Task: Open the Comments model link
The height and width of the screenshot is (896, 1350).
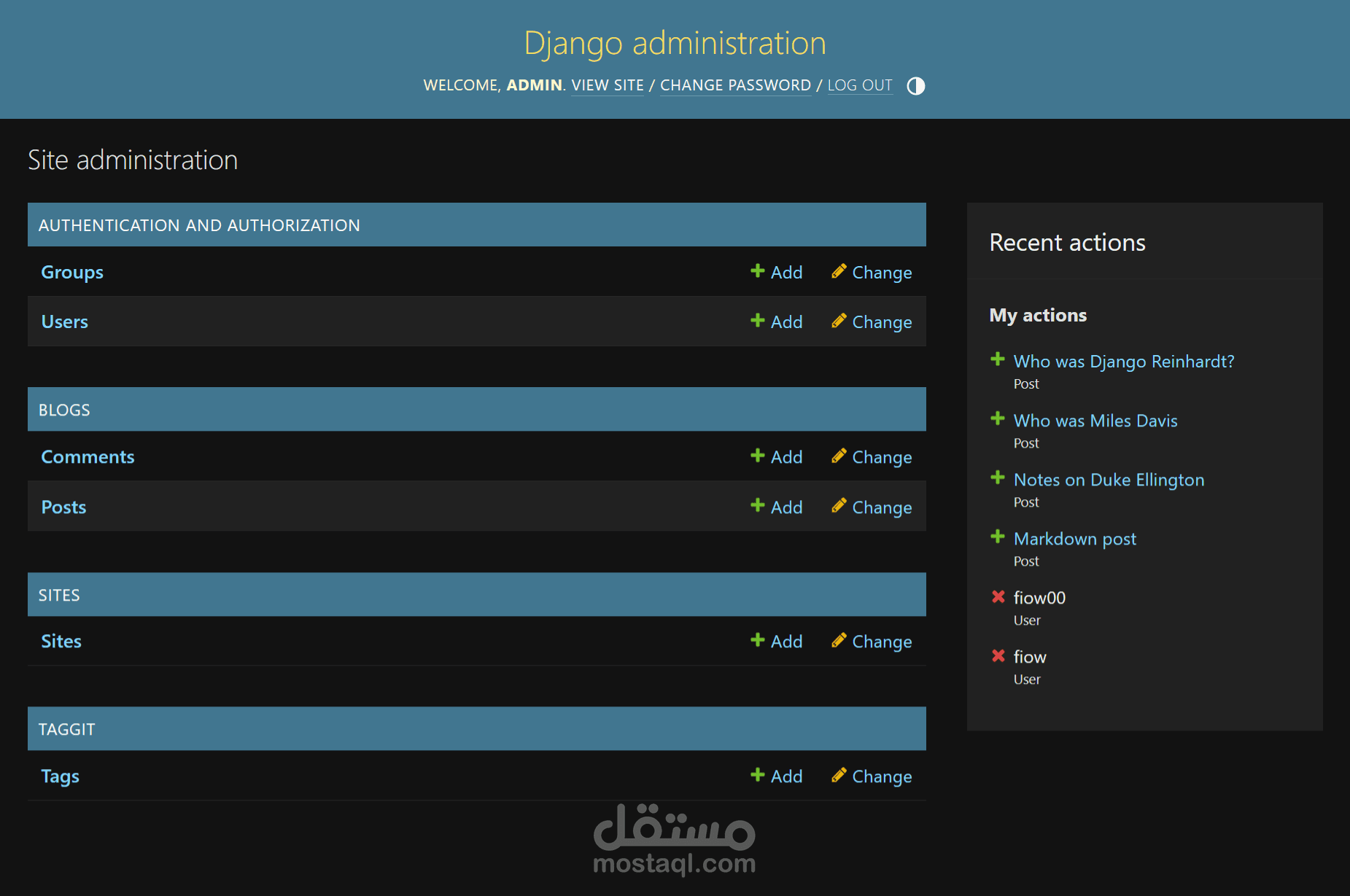Action: [88, 456]
